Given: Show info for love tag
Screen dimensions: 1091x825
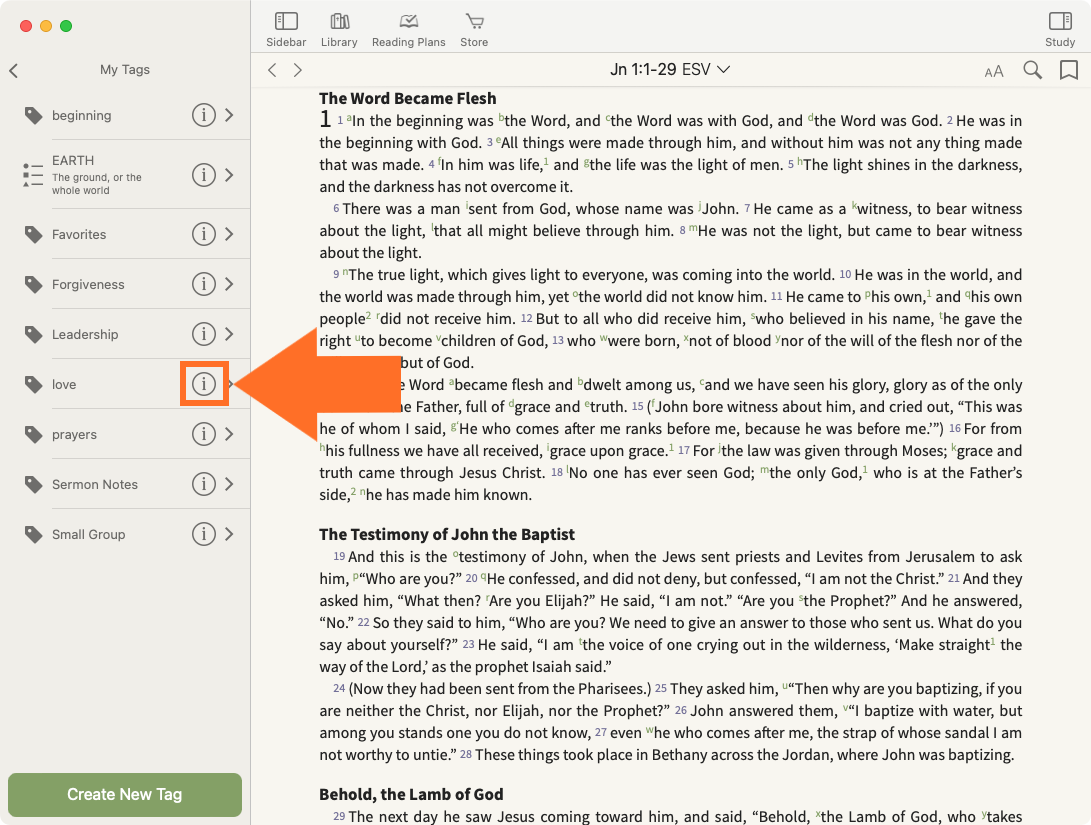Looking at the screenshot, I should pos(204,384).
